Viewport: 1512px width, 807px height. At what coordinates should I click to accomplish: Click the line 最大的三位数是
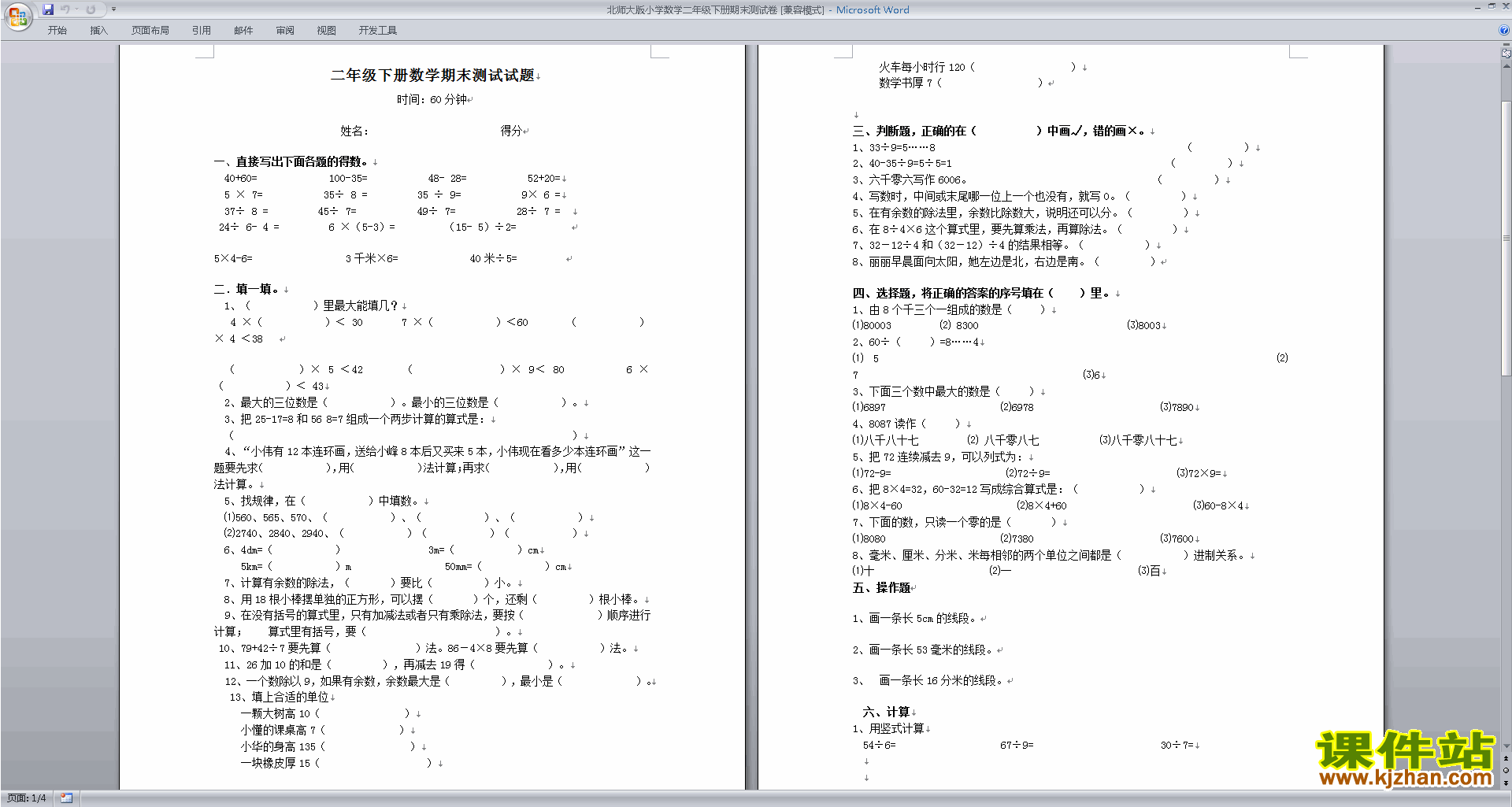coord(405,402)
